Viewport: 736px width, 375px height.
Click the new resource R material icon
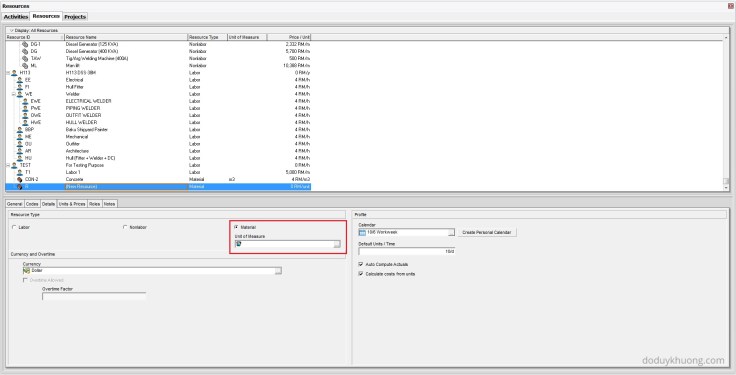pos(20,187)
